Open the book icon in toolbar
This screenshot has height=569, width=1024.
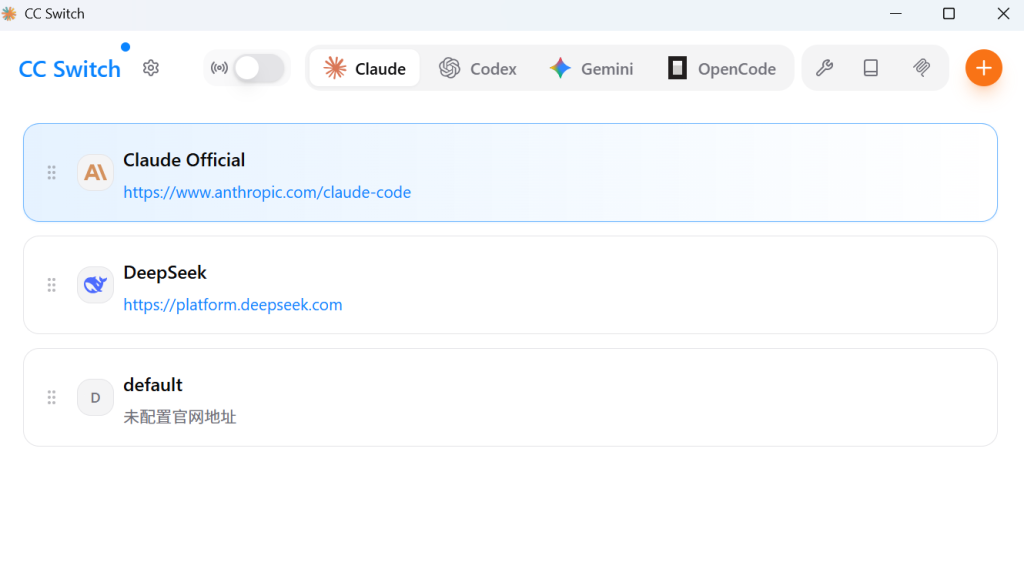(x=871, y=68)
